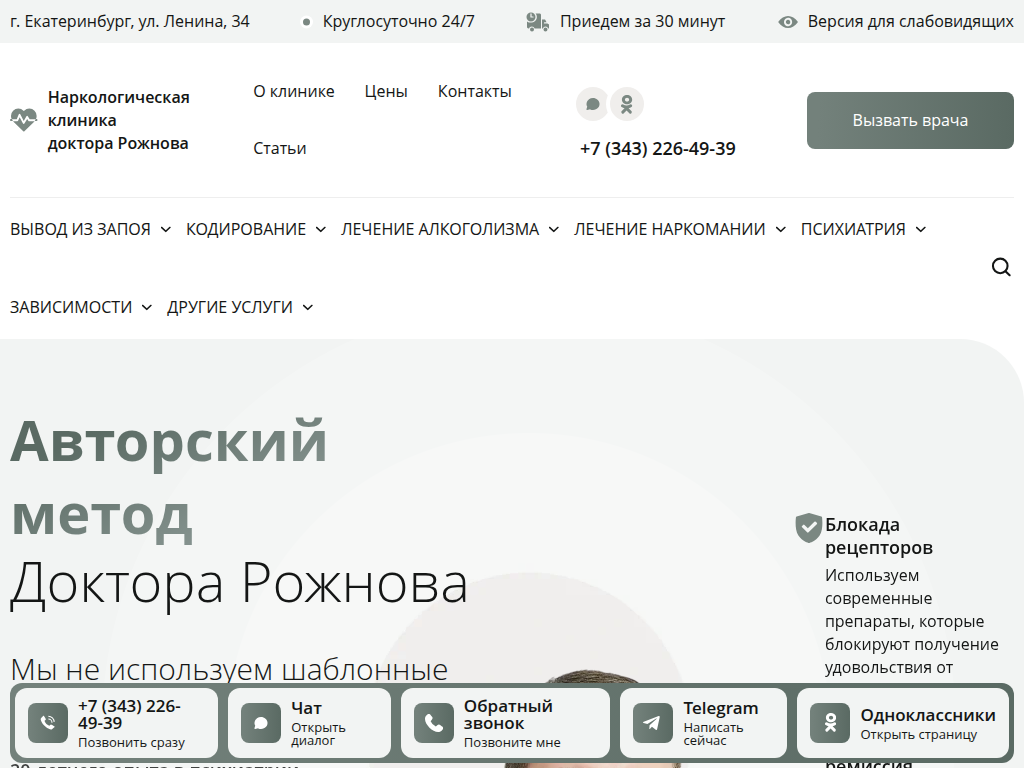Click Telegram Написать сейчас card
Screen dimensions: 1024x768
pos(703,723)
